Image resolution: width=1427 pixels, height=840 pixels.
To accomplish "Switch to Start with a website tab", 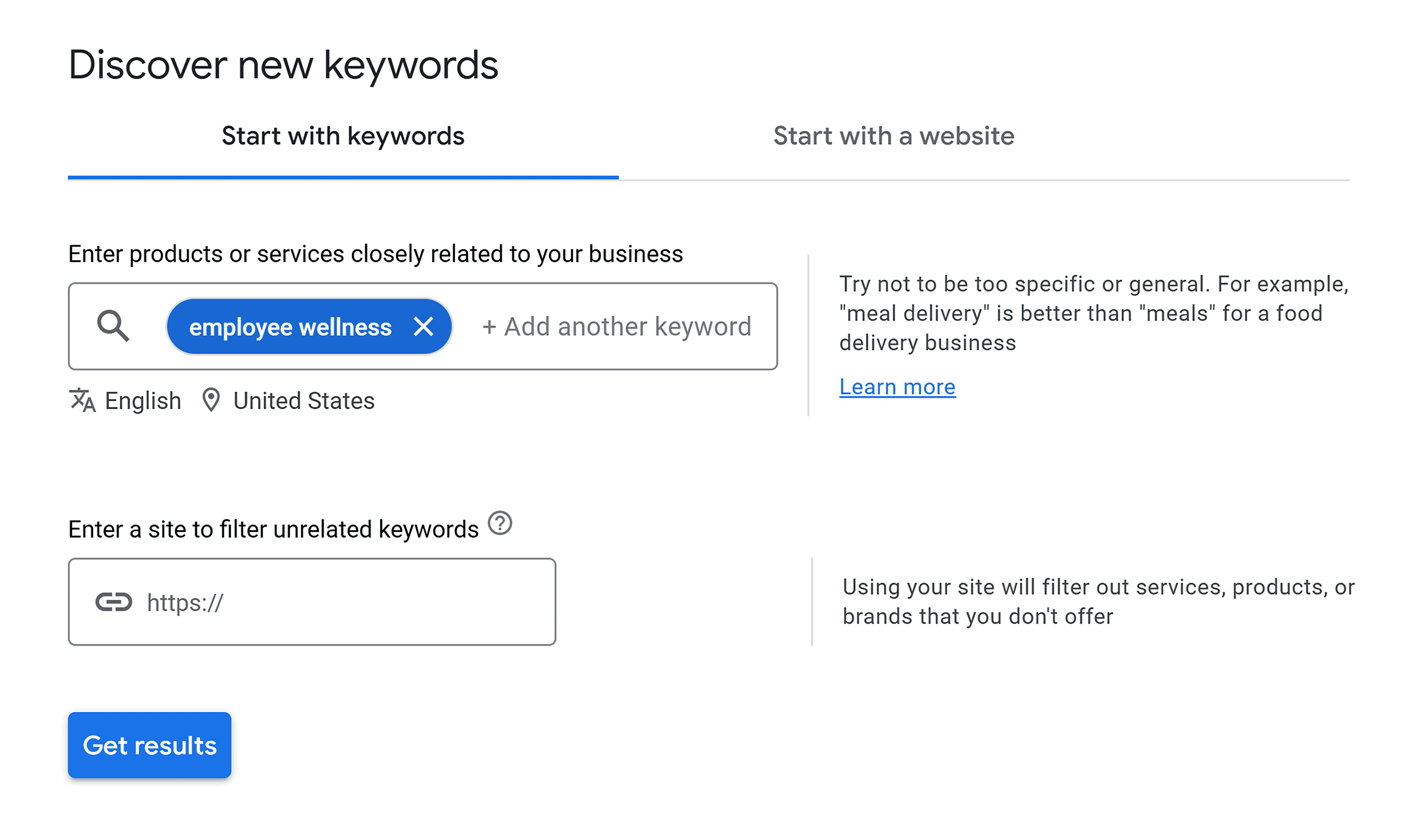I will (894, 136).
